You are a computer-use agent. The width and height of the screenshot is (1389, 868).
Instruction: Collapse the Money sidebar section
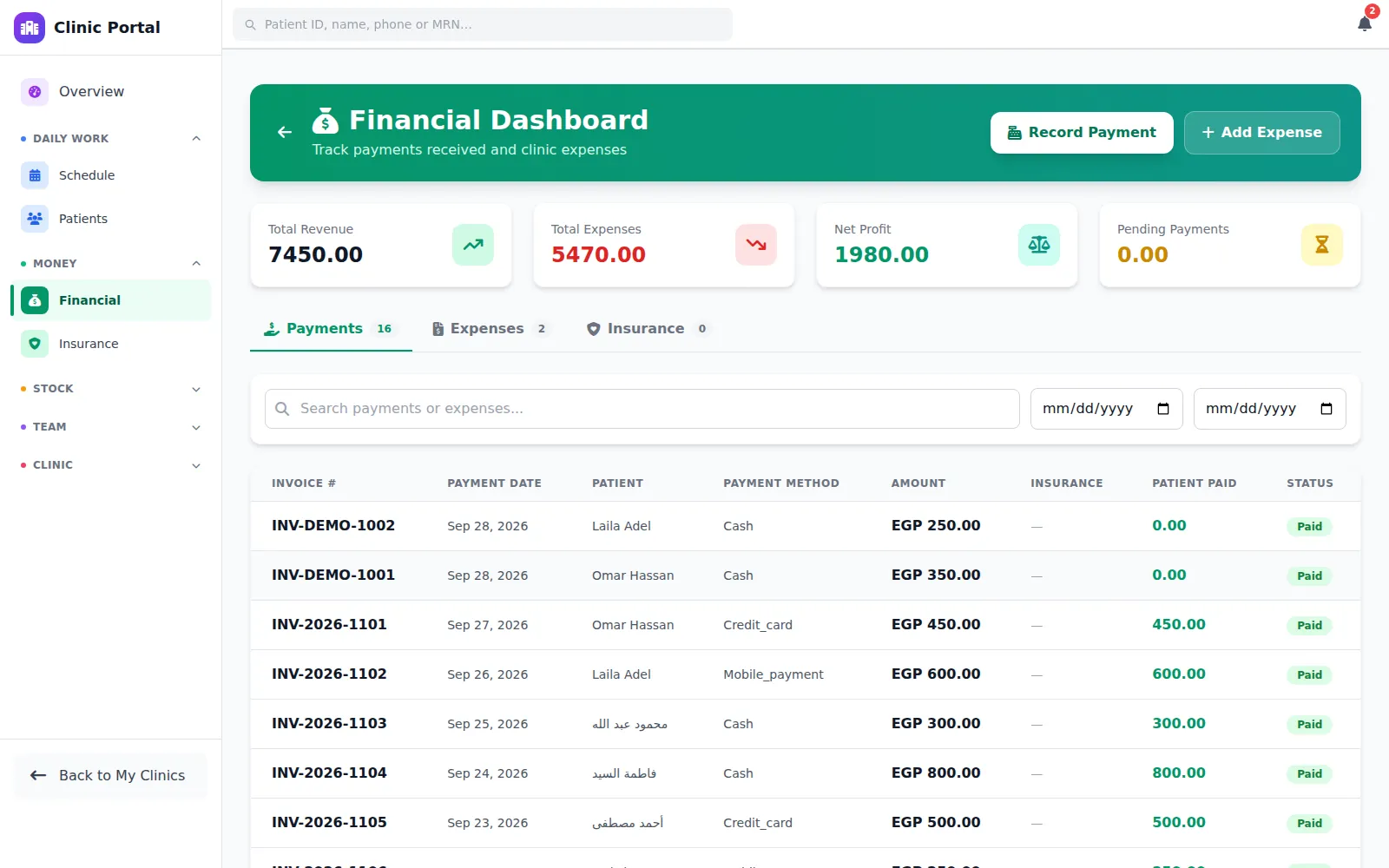coord(111,263)
